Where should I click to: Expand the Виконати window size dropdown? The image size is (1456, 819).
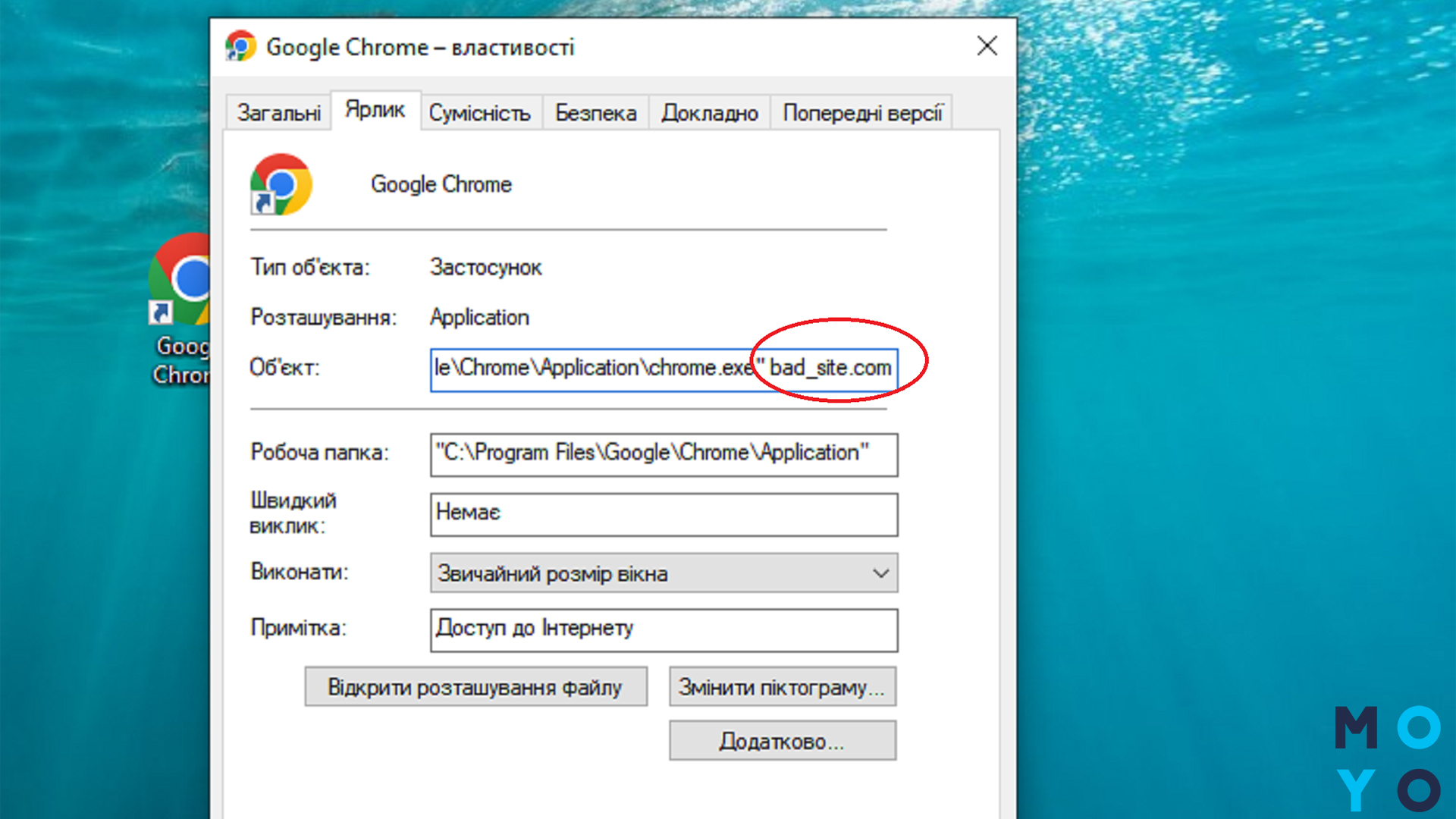[664, 573]
